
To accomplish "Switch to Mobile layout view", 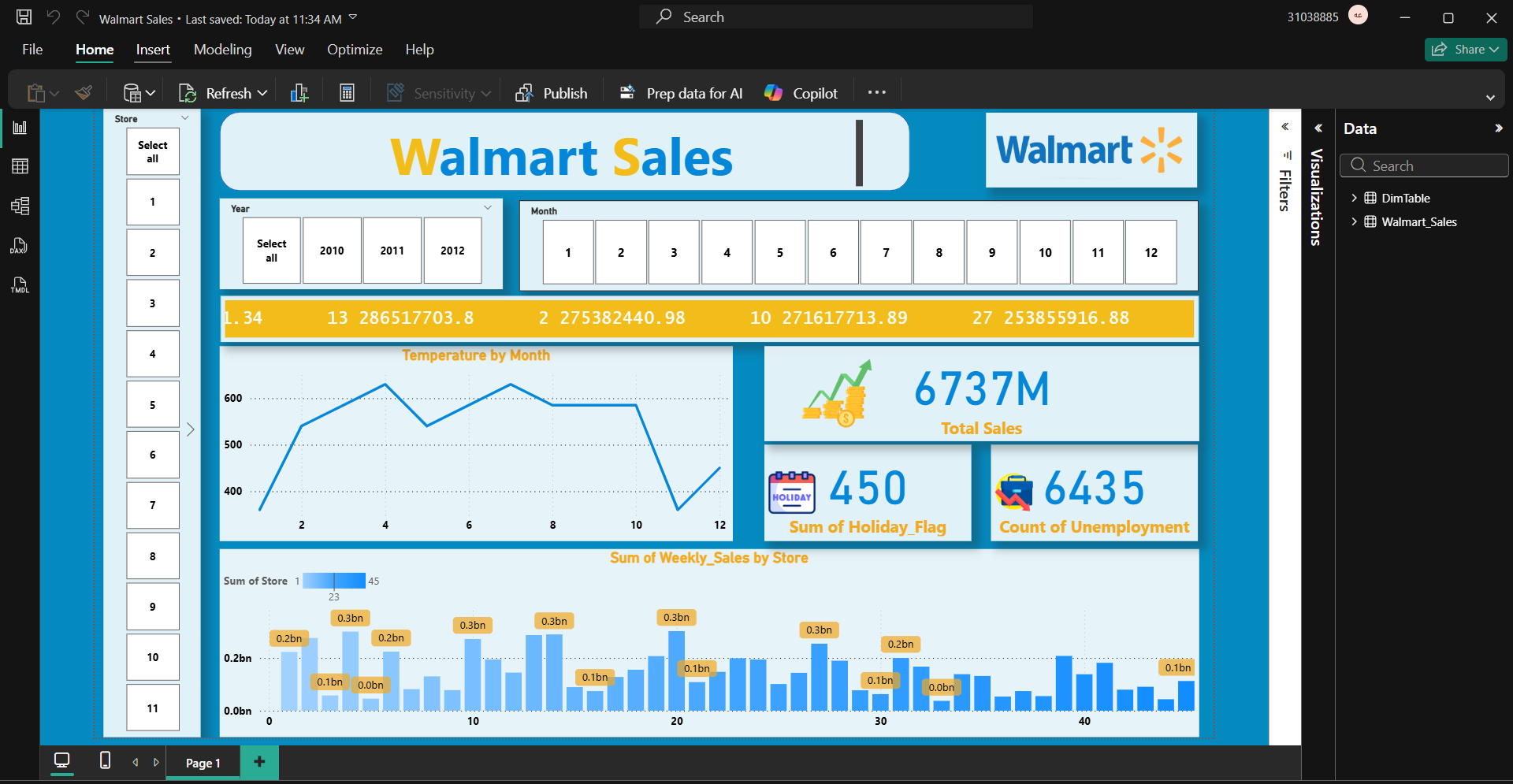I will [x=103, y=762].
